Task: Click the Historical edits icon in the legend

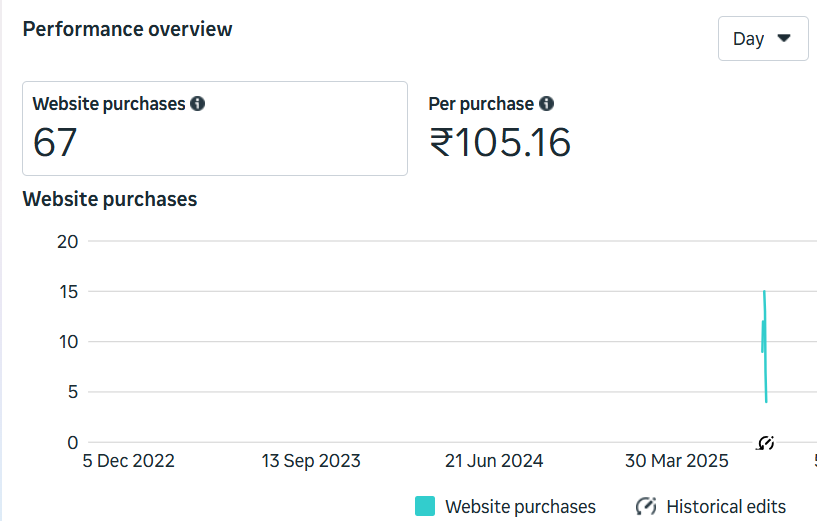Action: click(646, 506)
